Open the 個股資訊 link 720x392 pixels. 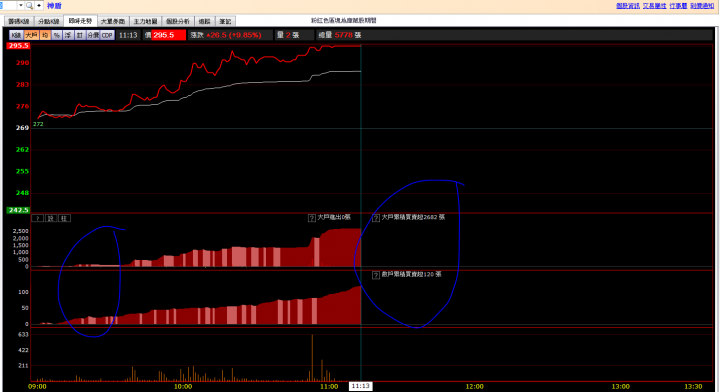tap(628, 6)
